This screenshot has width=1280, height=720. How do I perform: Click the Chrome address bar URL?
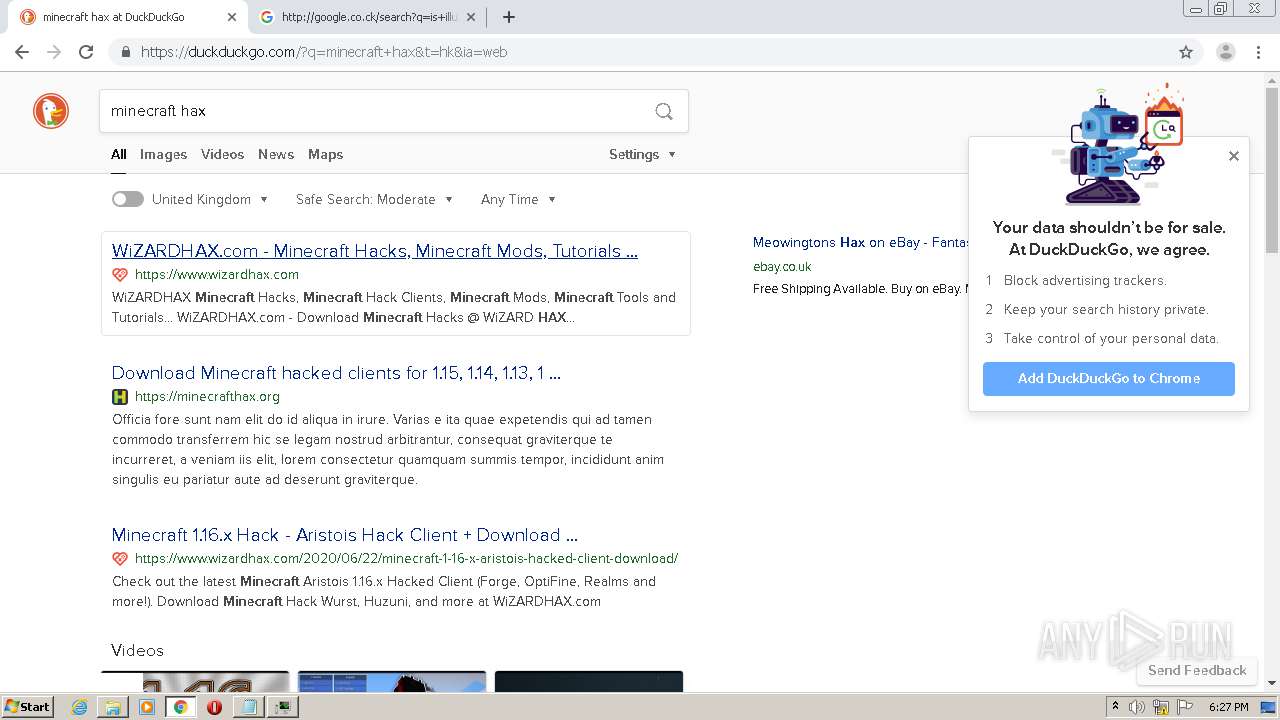[323, 52]
